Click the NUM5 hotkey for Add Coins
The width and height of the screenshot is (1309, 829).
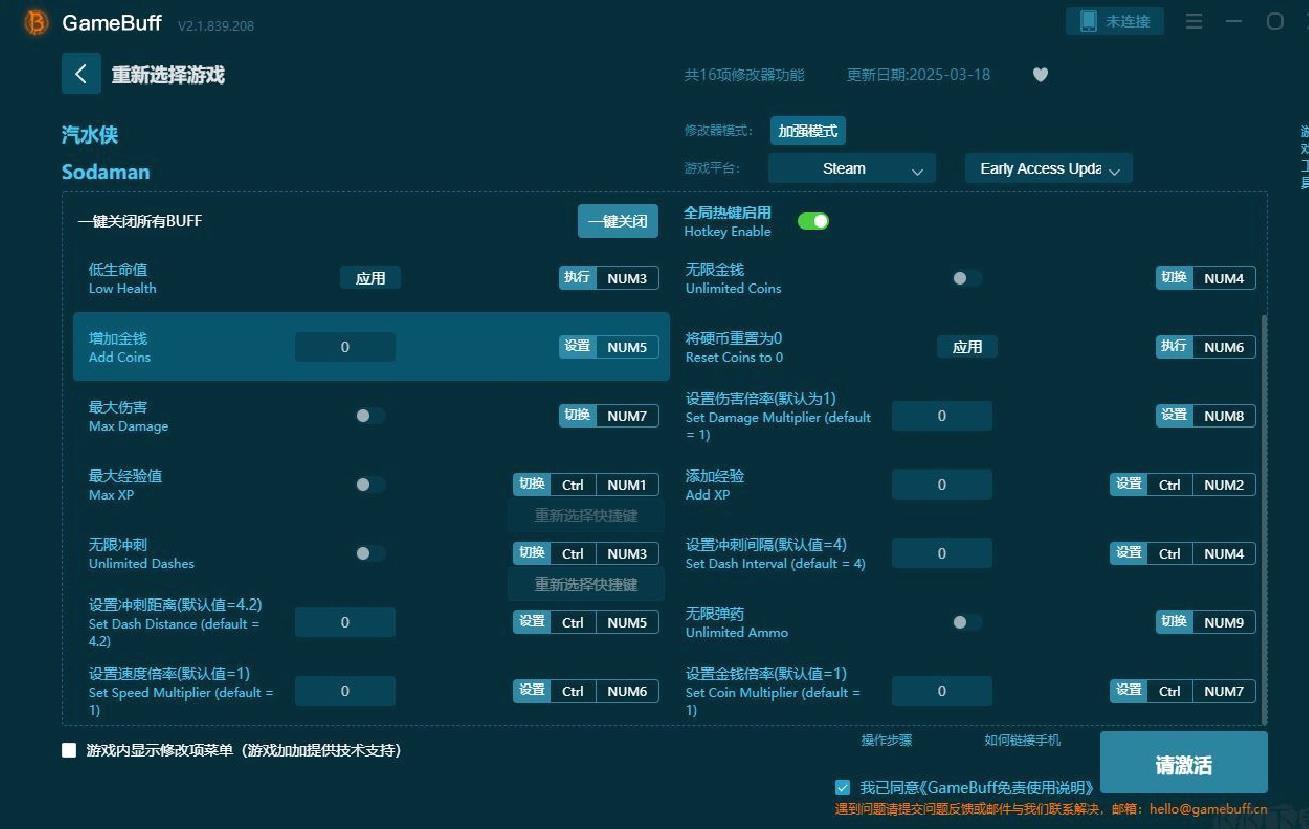627,347
